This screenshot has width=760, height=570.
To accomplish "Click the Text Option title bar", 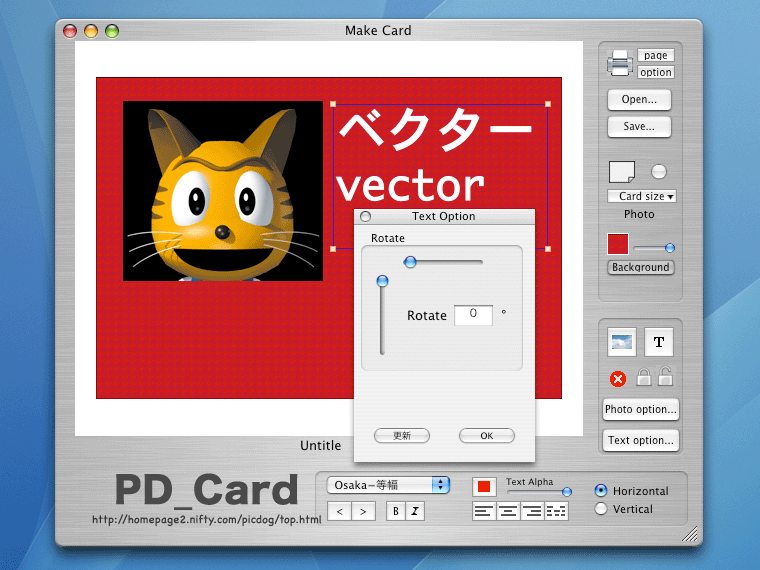I will pos(444,217).
